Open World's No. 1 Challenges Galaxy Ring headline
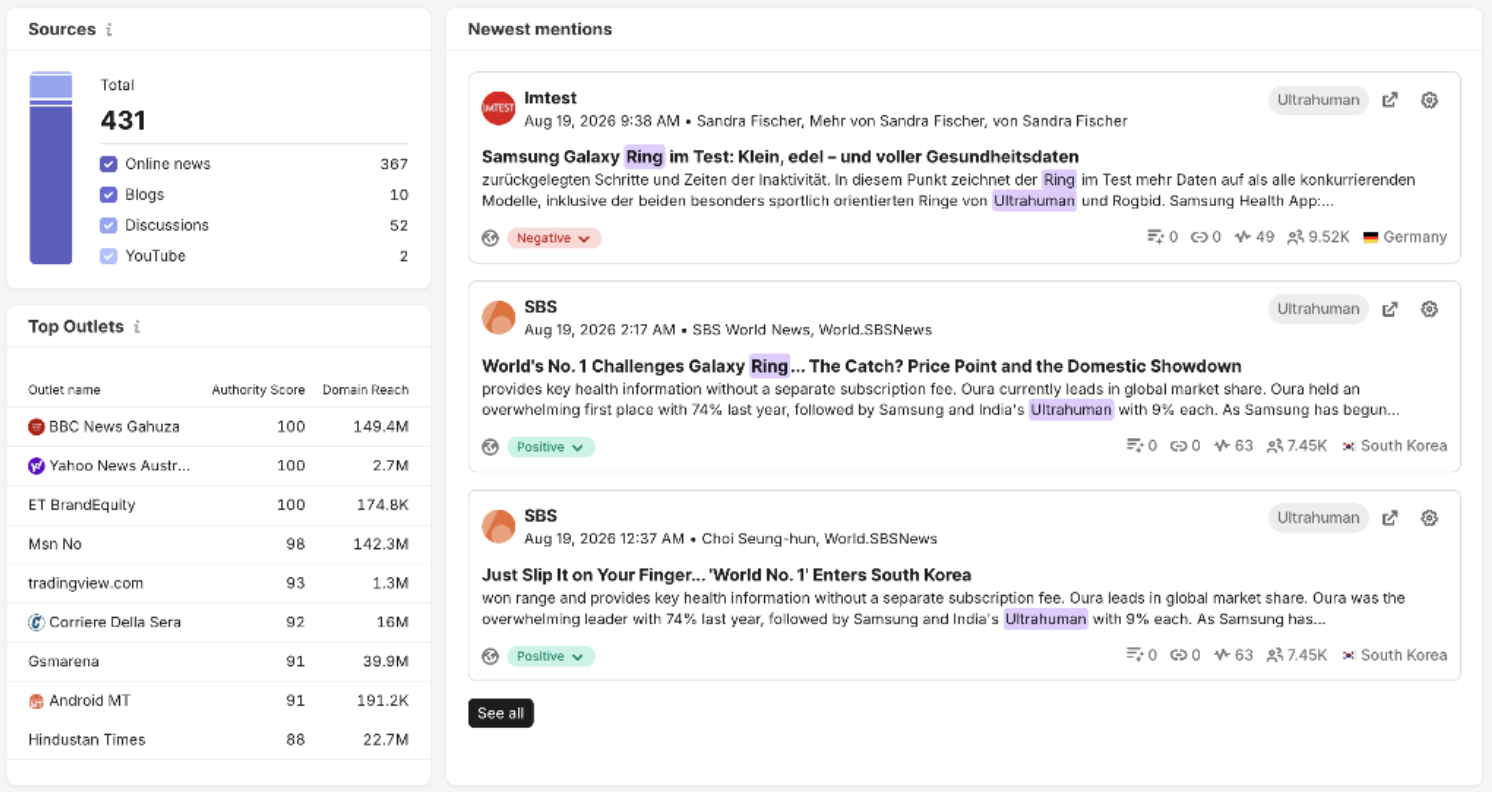 click(862, 366)
